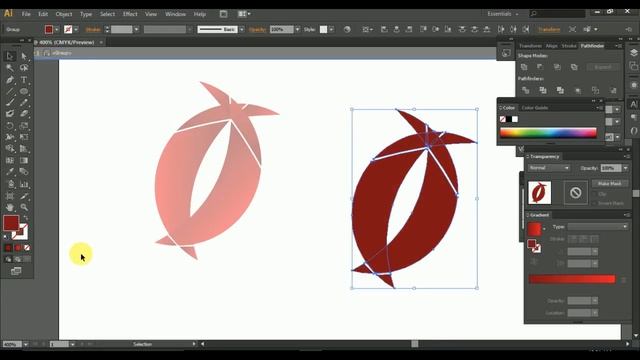
Task: Select the Rotate tool
Action: point(10,126)
